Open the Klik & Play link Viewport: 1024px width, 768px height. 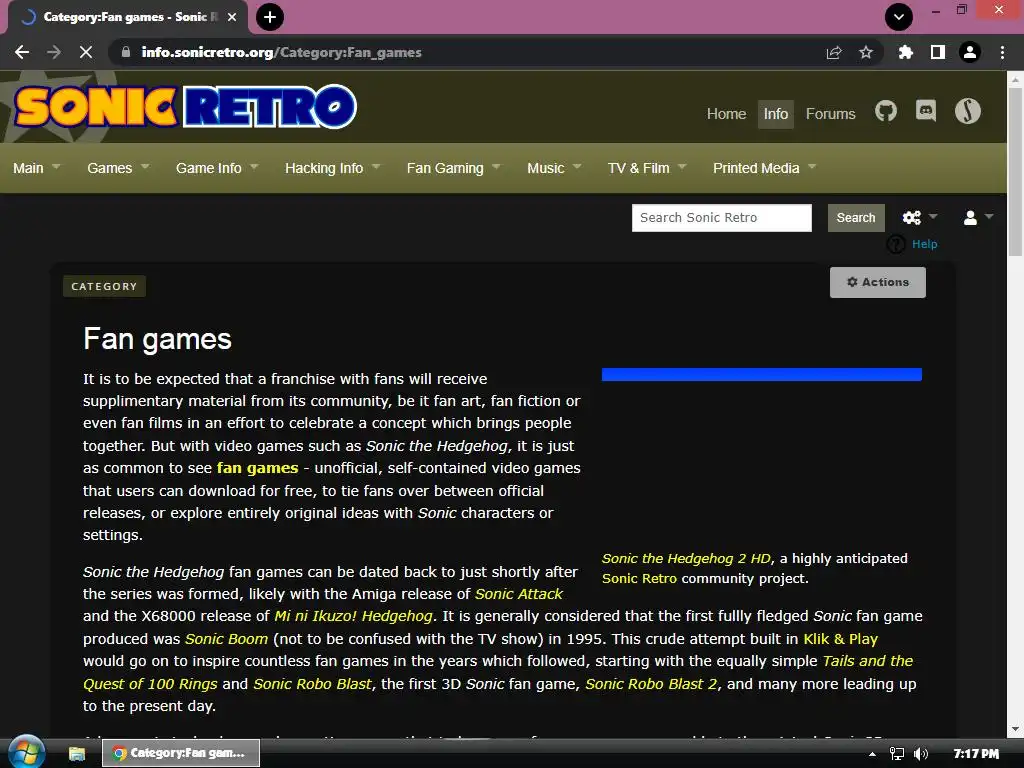pos(840,639)
